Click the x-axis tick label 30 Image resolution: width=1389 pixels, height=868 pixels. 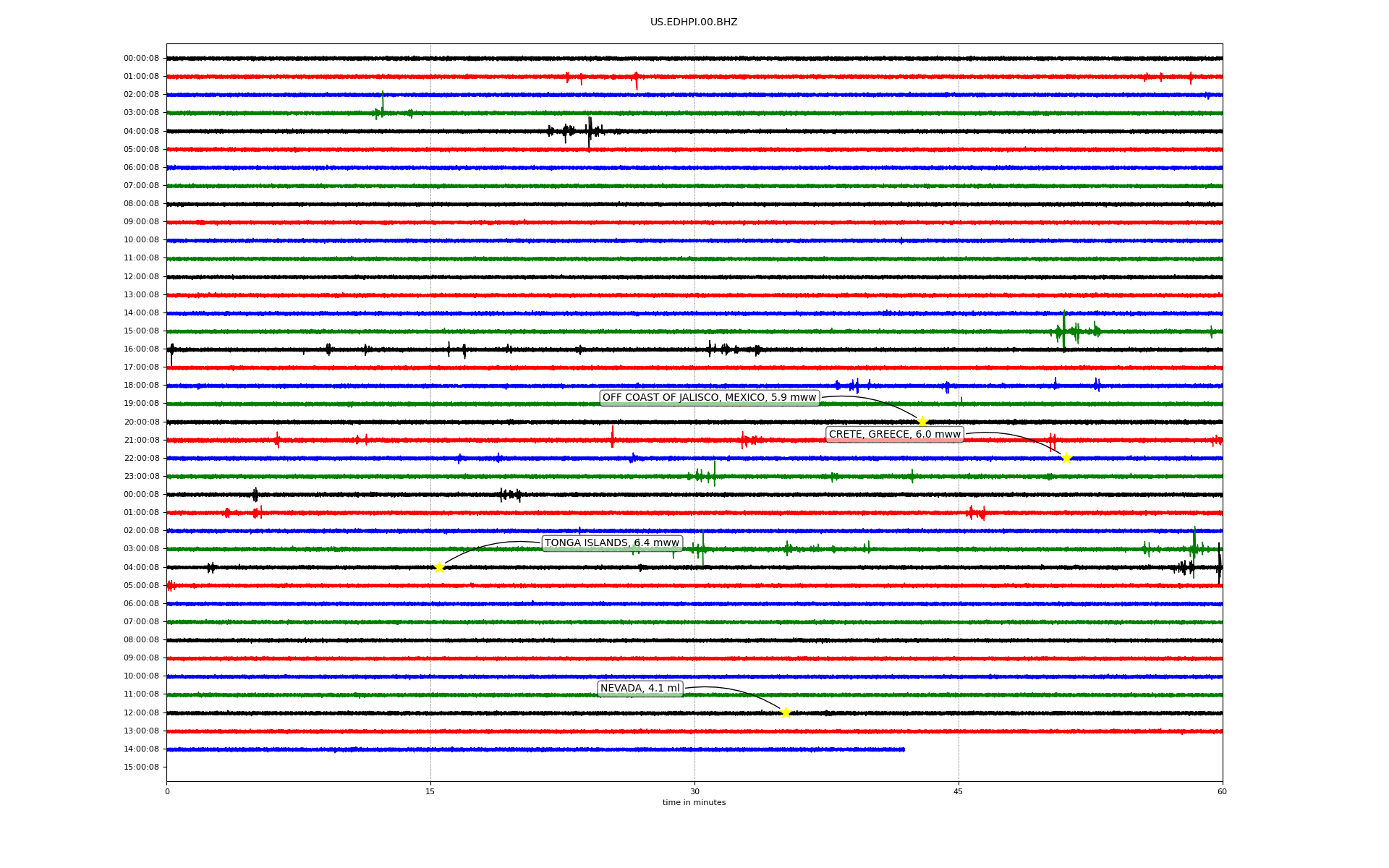coord(694,791)
